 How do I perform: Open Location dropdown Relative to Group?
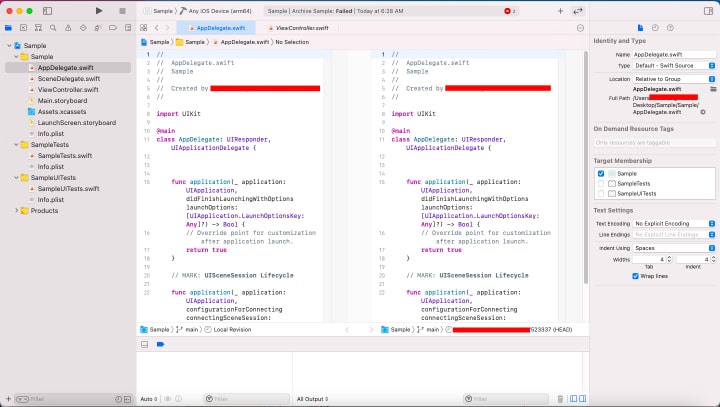[x=674, y=79]
